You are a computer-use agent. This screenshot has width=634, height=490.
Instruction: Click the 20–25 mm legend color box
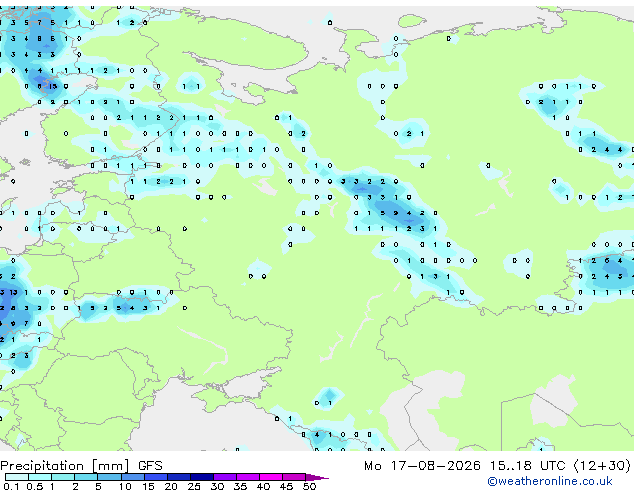pos(179,477)
